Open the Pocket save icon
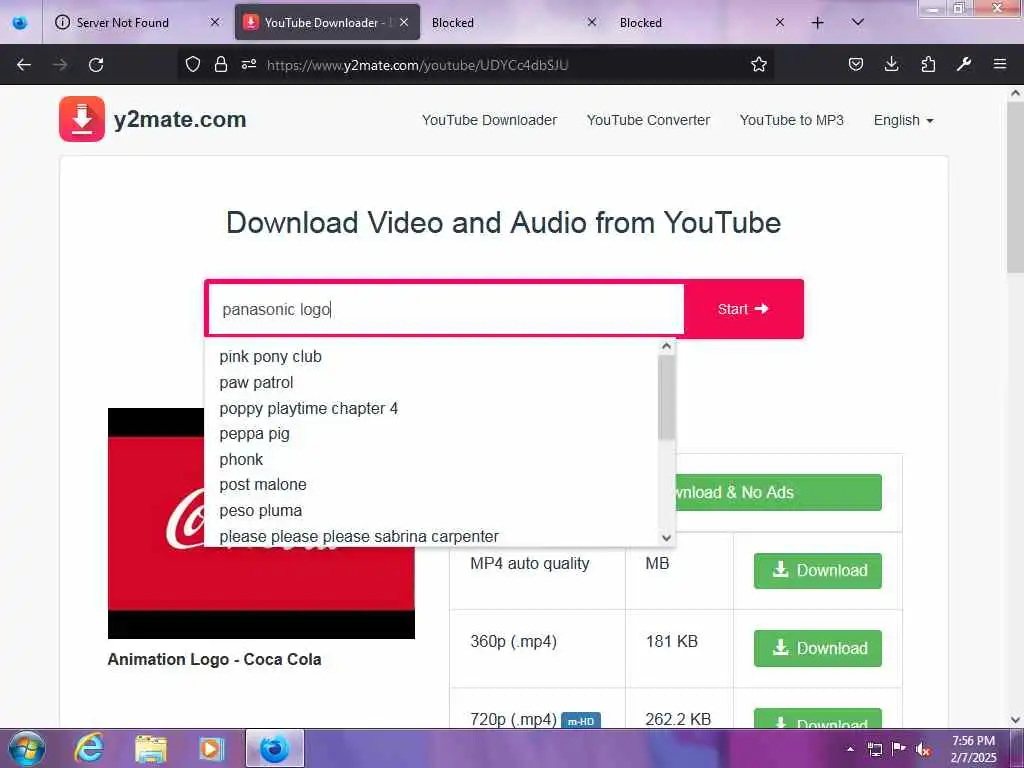This screenshot has width=1024, height=768. [x=856, y=64]
